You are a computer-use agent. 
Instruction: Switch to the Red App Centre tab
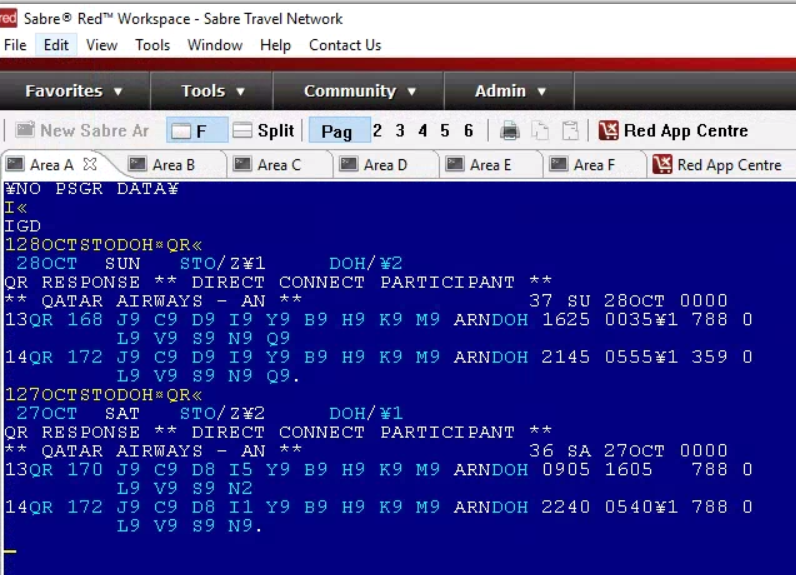[718, 165]
